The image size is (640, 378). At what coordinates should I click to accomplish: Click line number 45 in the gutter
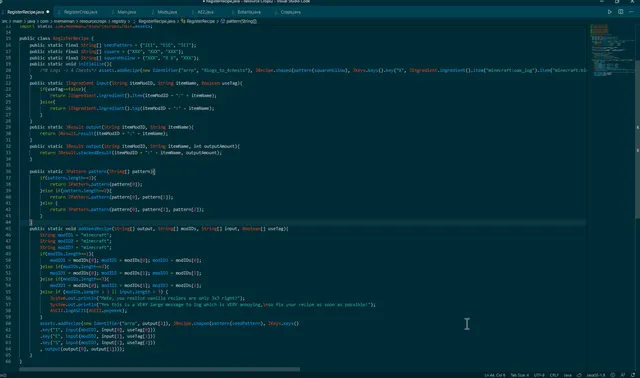(x=8, y=229)
